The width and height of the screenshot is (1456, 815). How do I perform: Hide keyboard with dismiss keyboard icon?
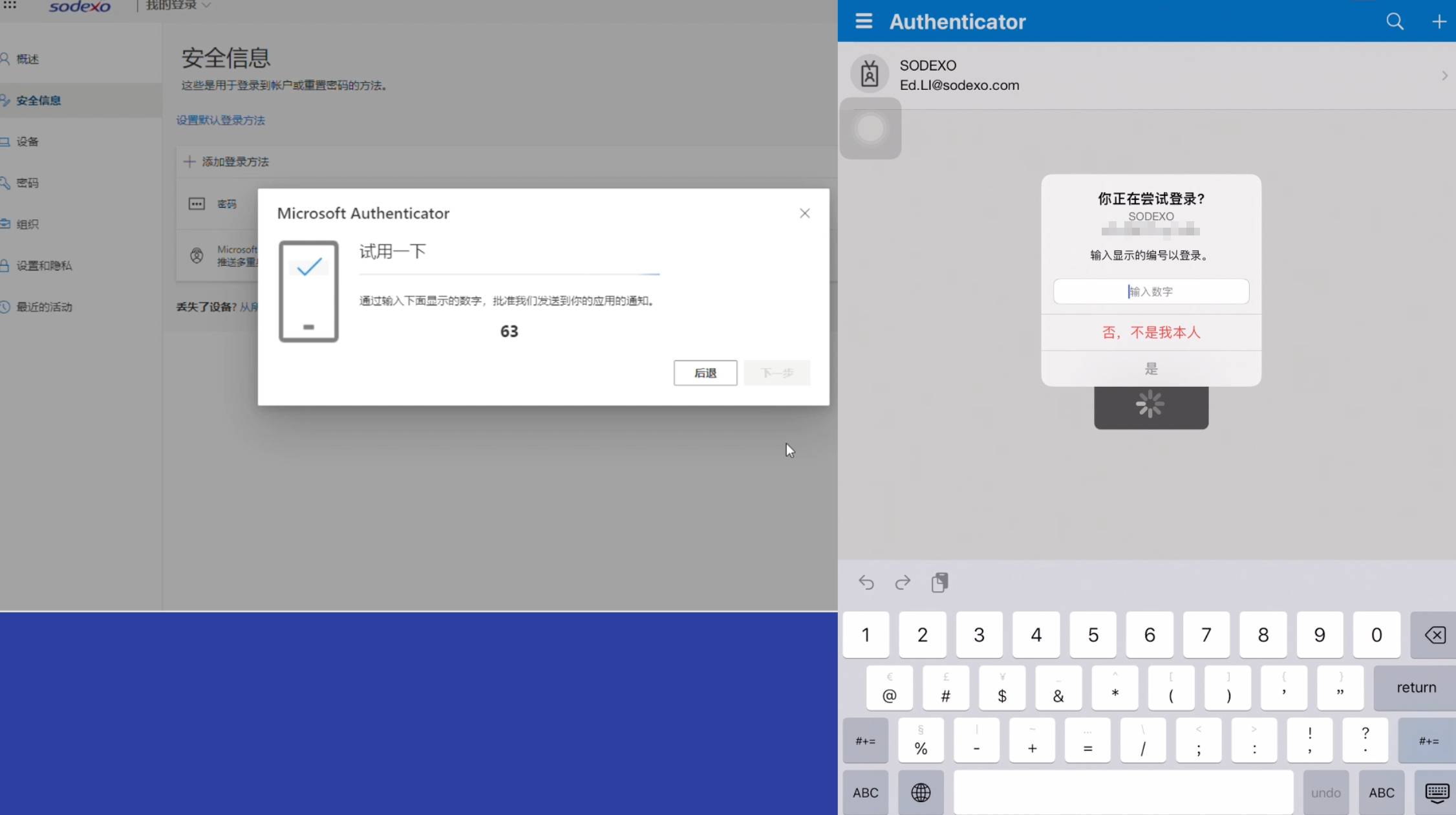(1437, 792)
